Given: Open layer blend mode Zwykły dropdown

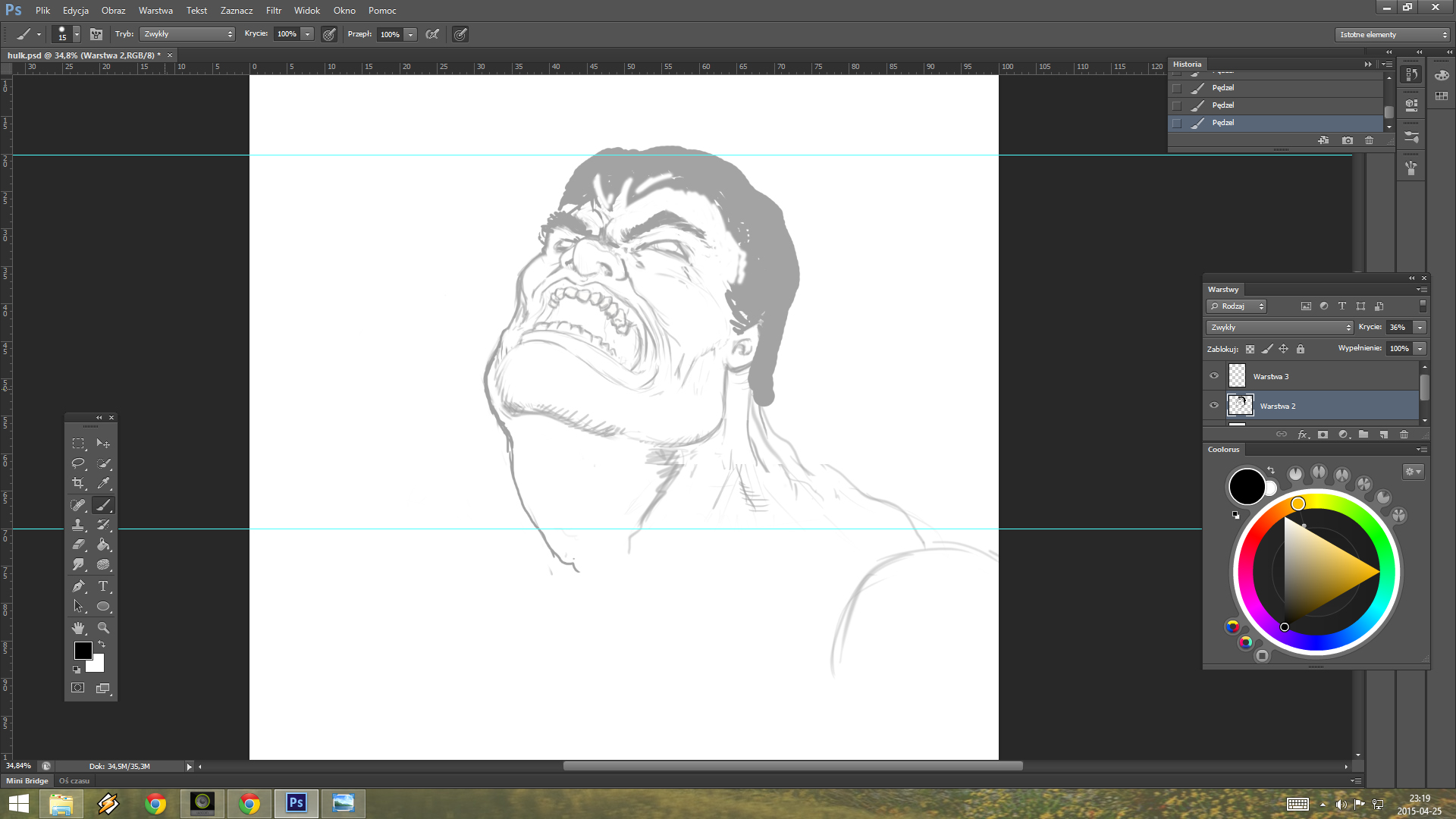Looking at the screenshot, I should pyautogui.click(x=1279, y=328).
